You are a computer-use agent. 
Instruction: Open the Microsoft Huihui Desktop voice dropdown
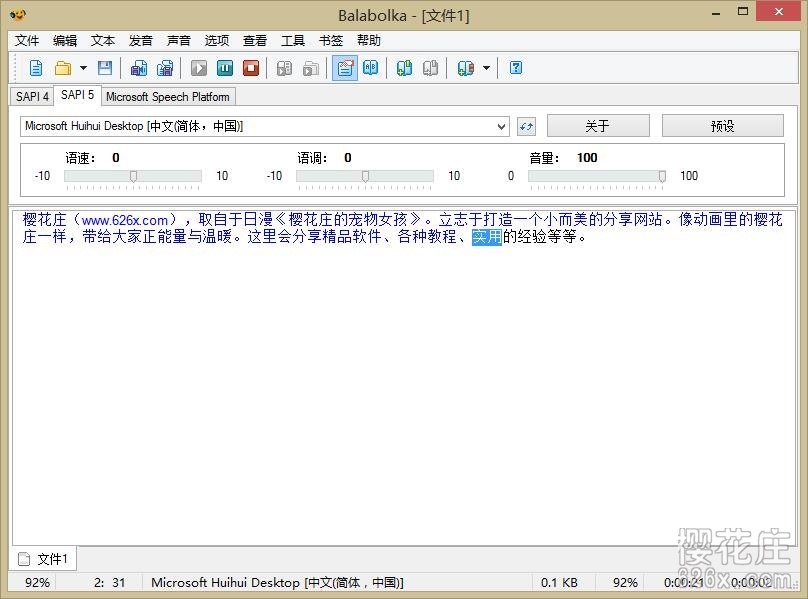point(265,126)
